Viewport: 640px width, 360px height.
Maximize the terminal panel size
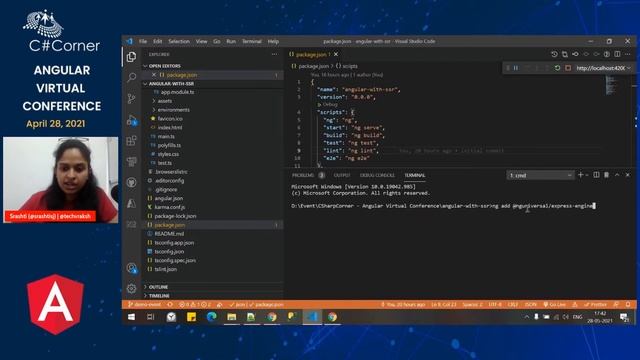[617, 175]
